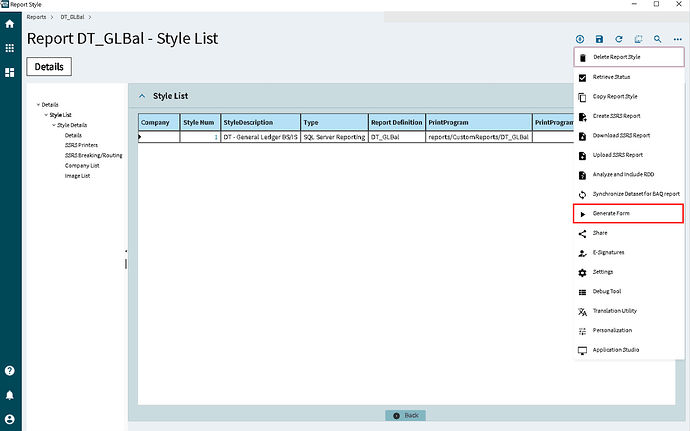The width and height of the screenshot is (690, 431).
Task: Open Company List in the tree
Action: [x=82, y=166]
